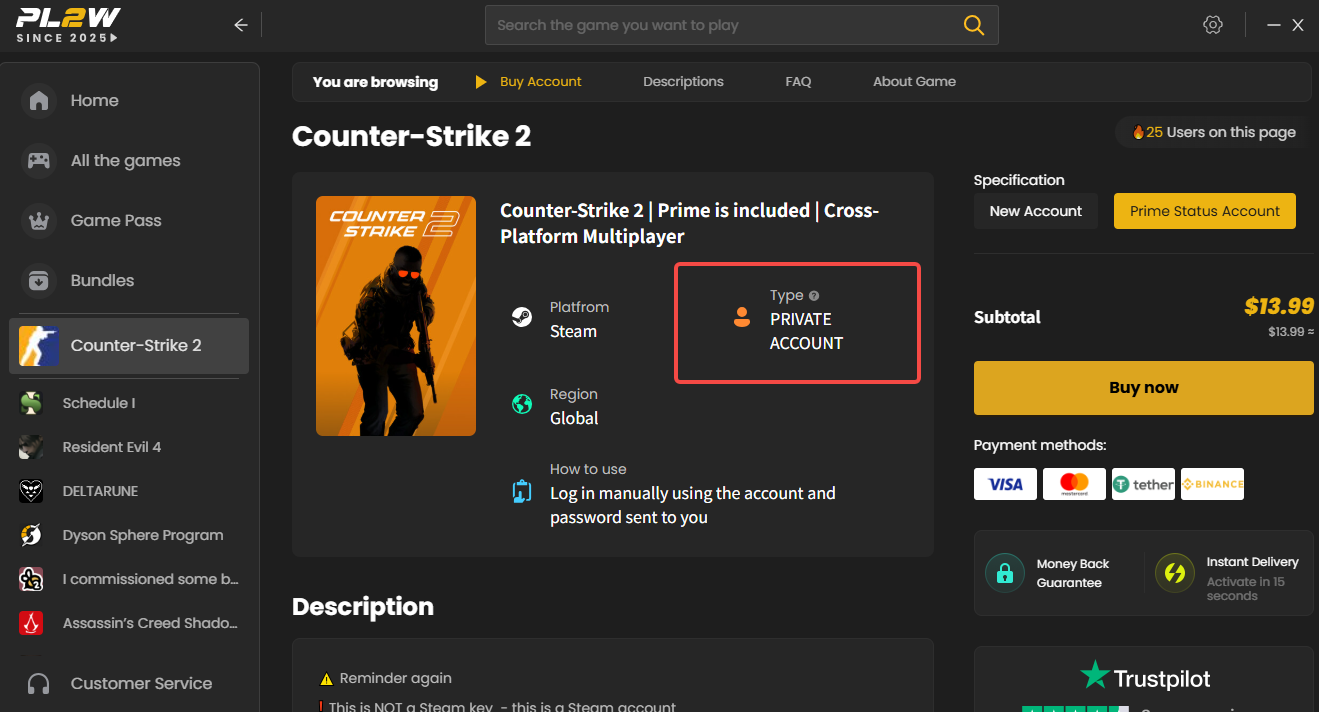Screen dimensions: 1319x712
Task: Open the FAQ tab
Action: point(798,82)
